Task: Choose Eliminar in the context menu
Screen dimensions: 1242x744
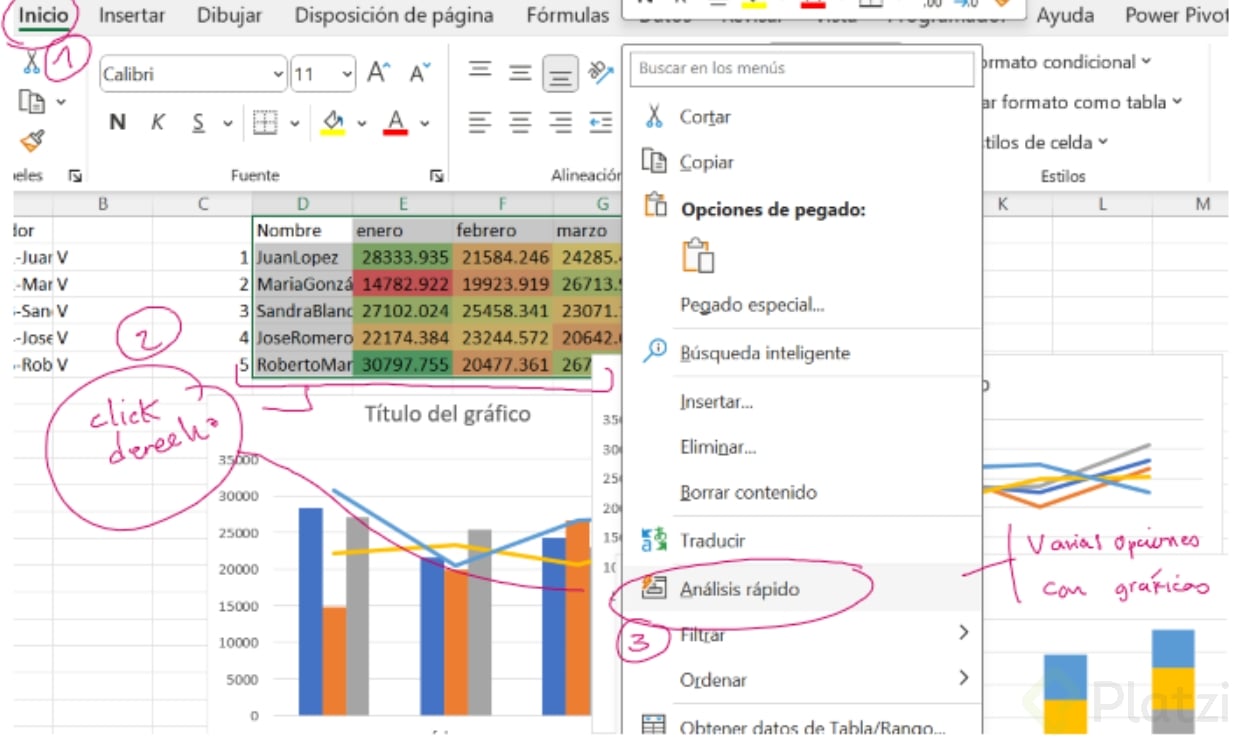Action: tap(801, 447)
